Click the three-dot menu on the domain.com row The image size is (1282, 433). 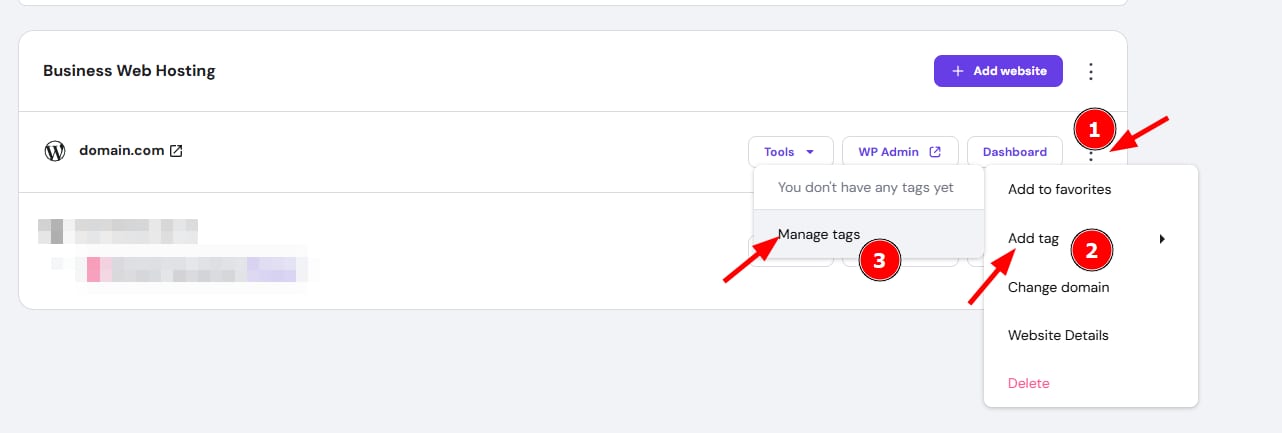pos(1091,153)
